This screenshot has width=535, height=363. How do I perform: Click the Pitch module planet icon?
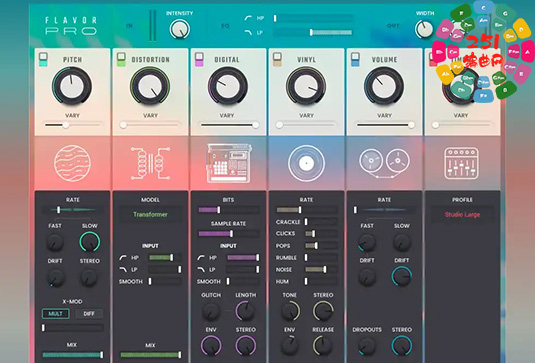point(72,163)
